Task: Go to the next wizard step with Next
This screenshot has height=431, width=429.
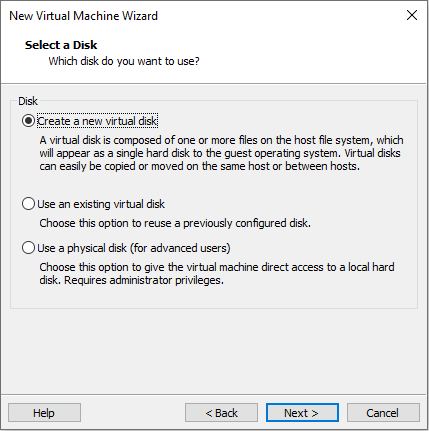Action: pos(302,413)
